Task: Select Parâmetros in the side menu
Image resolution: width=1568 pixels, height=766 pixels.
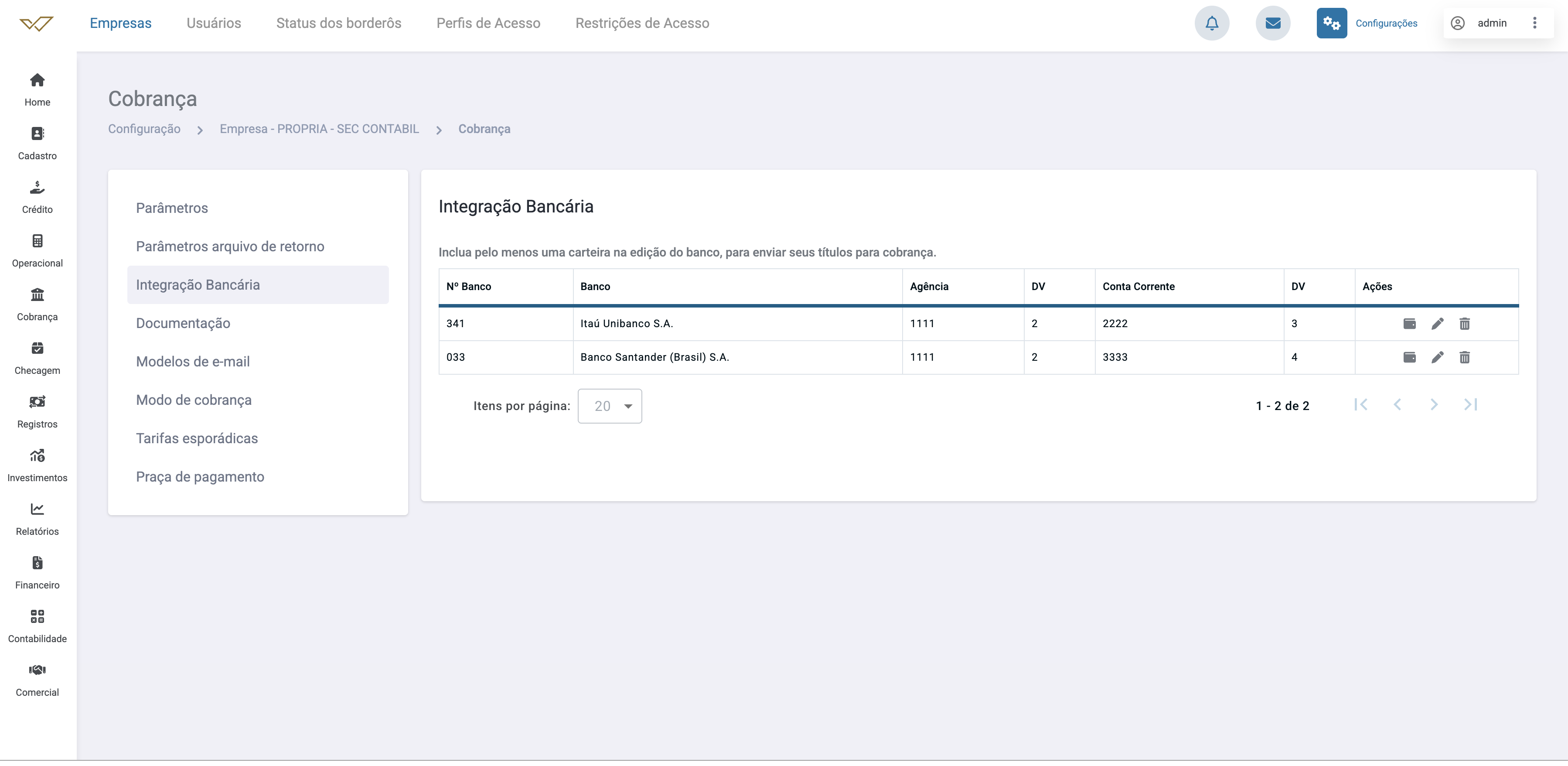Action: pos(257,208)
